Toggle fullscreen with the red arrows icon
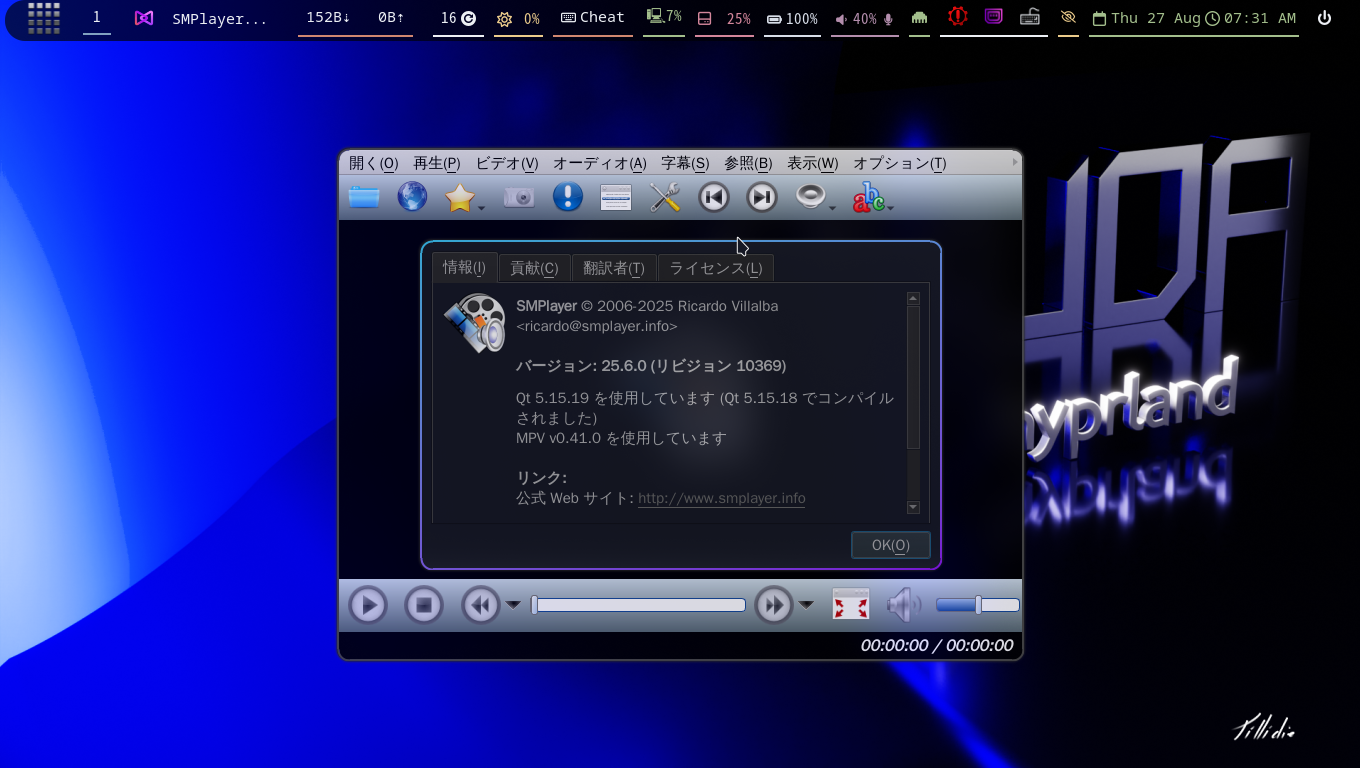Viewport: 1360px width, 768px height. [x=851, y=605]
